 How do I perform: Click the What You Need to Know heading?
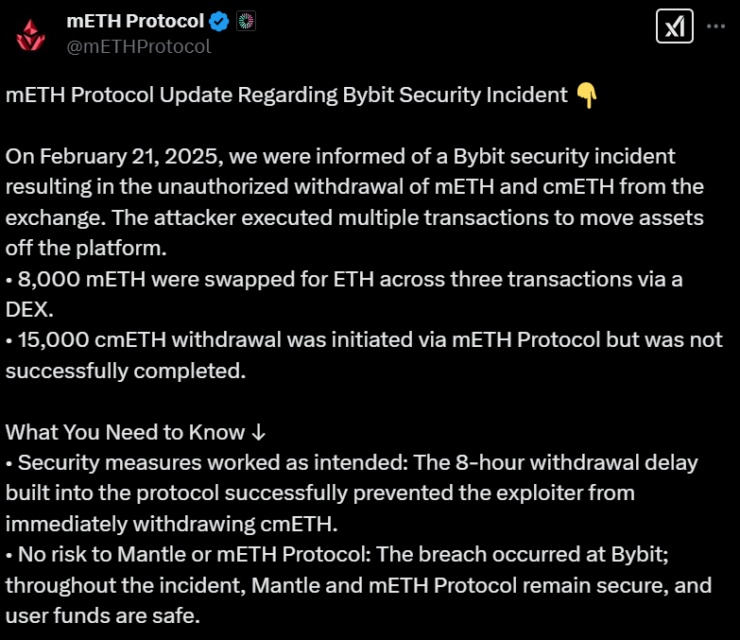click(x=125, y=432)
